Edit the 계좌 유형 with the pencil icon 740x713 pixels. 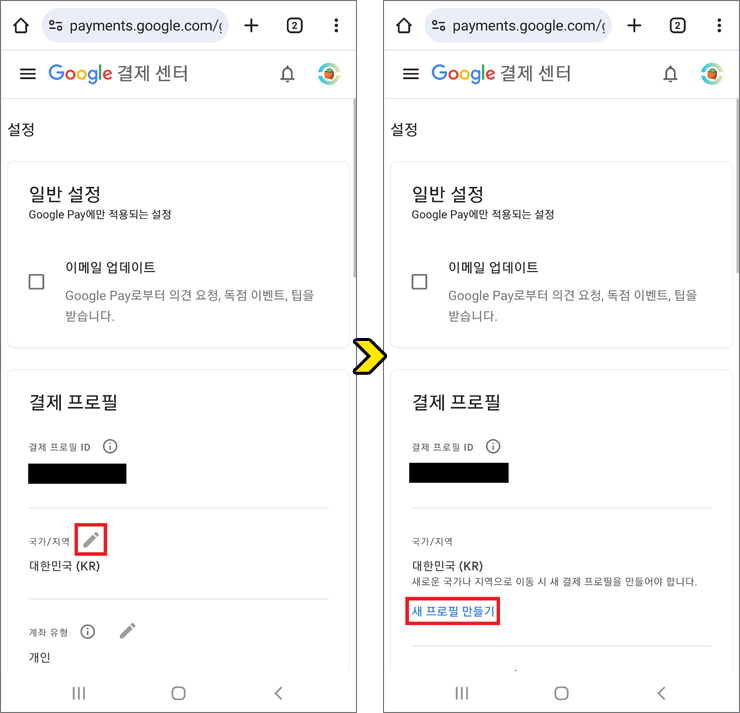pos(127,631)
